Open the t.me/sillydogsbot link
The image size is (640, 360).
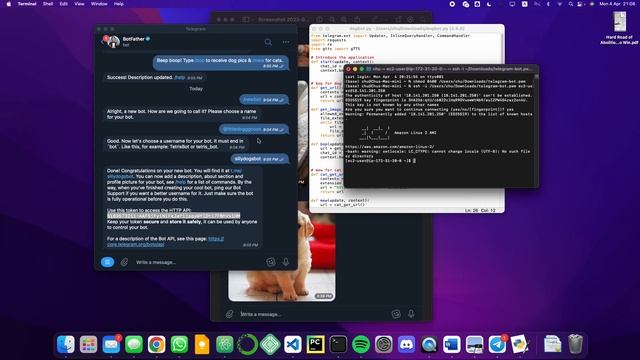click(175, 173)
